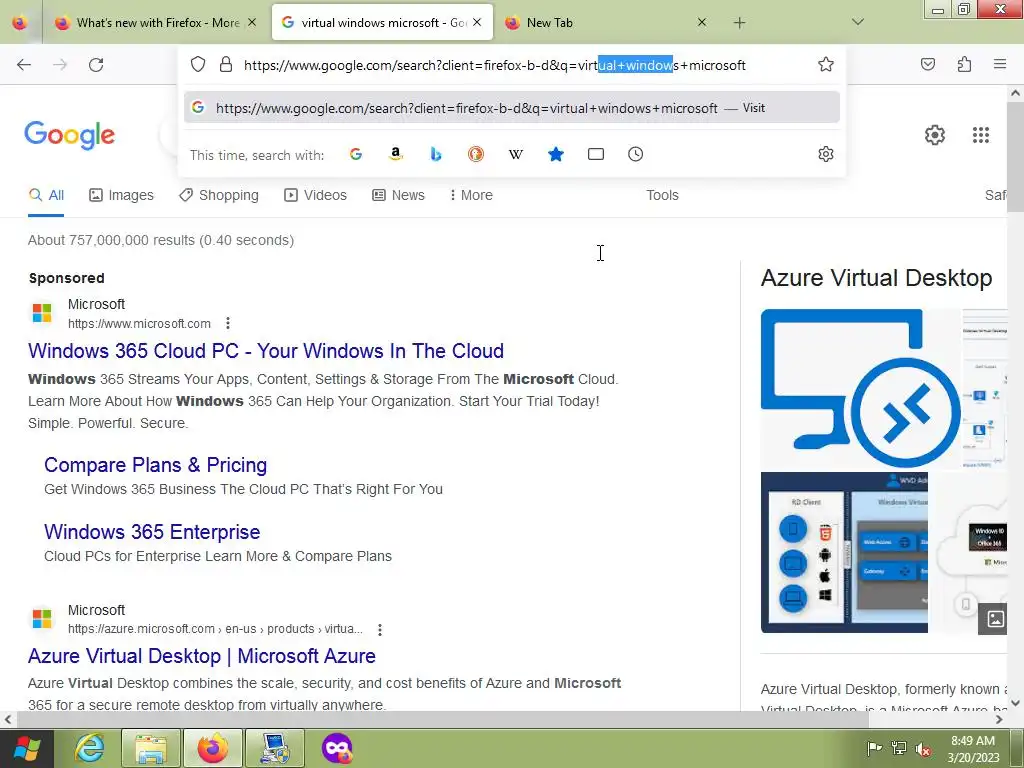
Task: Select Videos search filter
Action: click(x=315, y=195)
